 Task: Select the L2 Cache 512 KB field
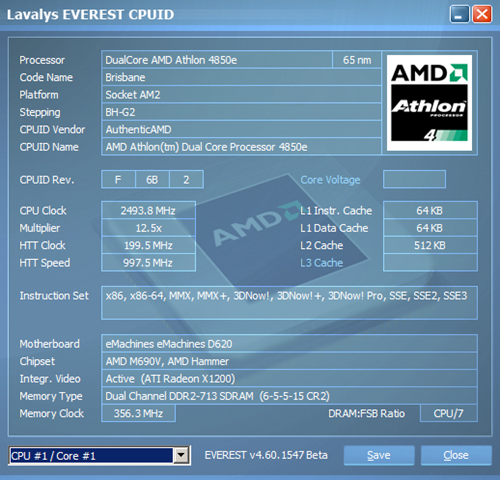(x=430, y=245)
